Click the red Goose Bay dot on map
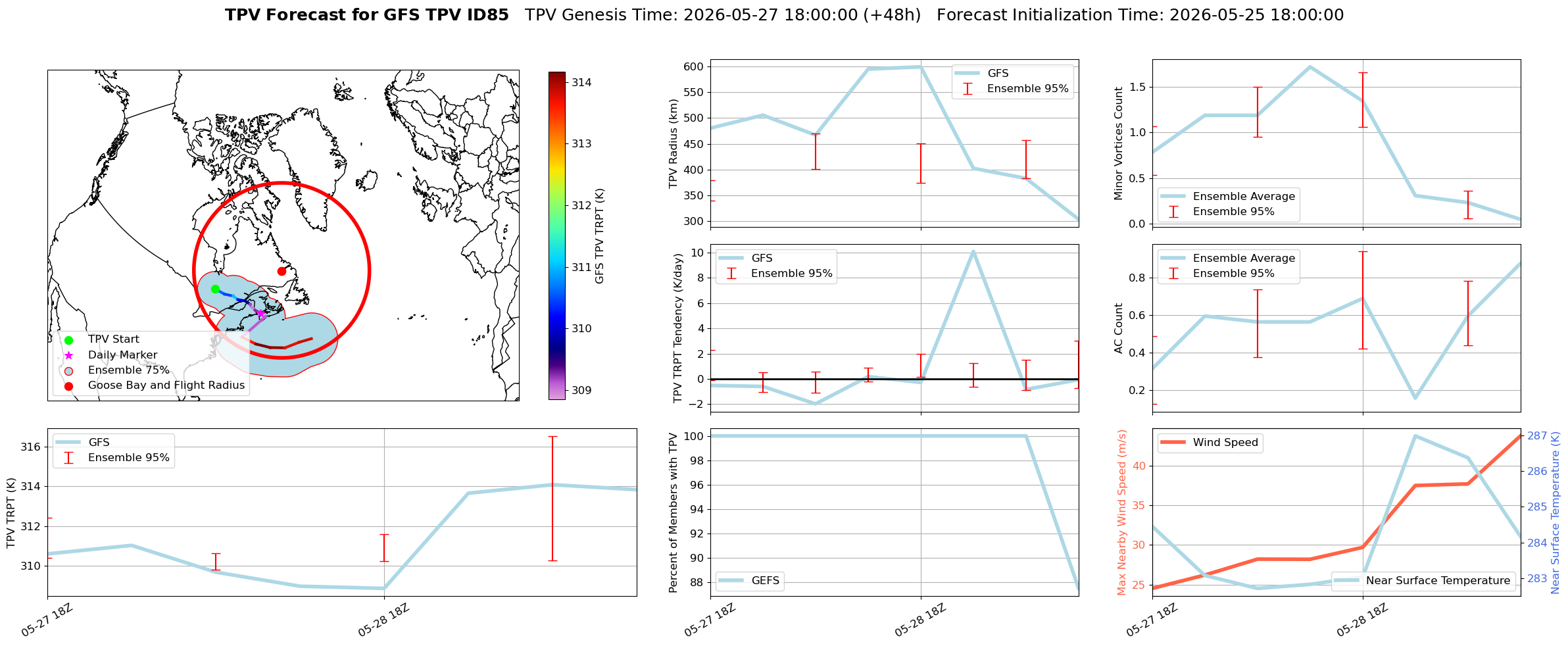The image size is (1568, 646). (282, 271)
